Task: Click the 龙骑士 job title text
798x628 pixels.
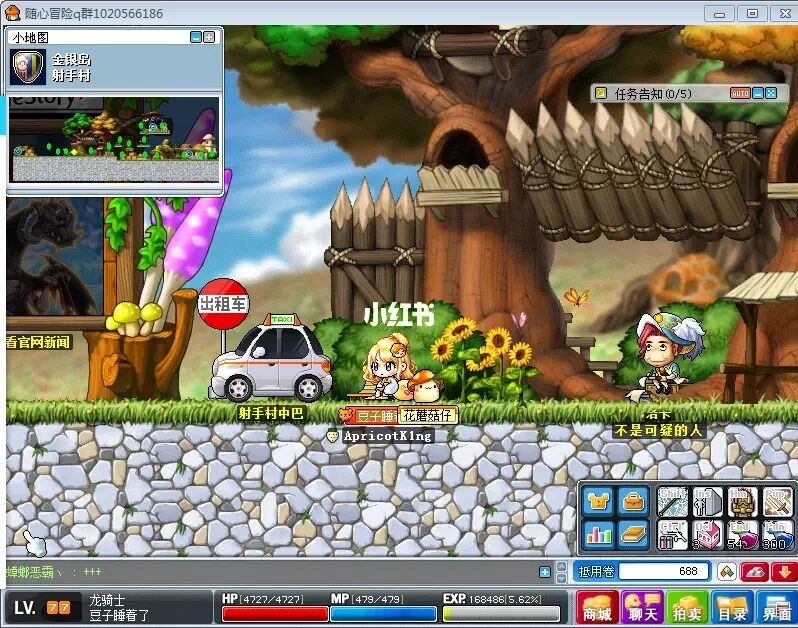Action: [x=107, y=600]
